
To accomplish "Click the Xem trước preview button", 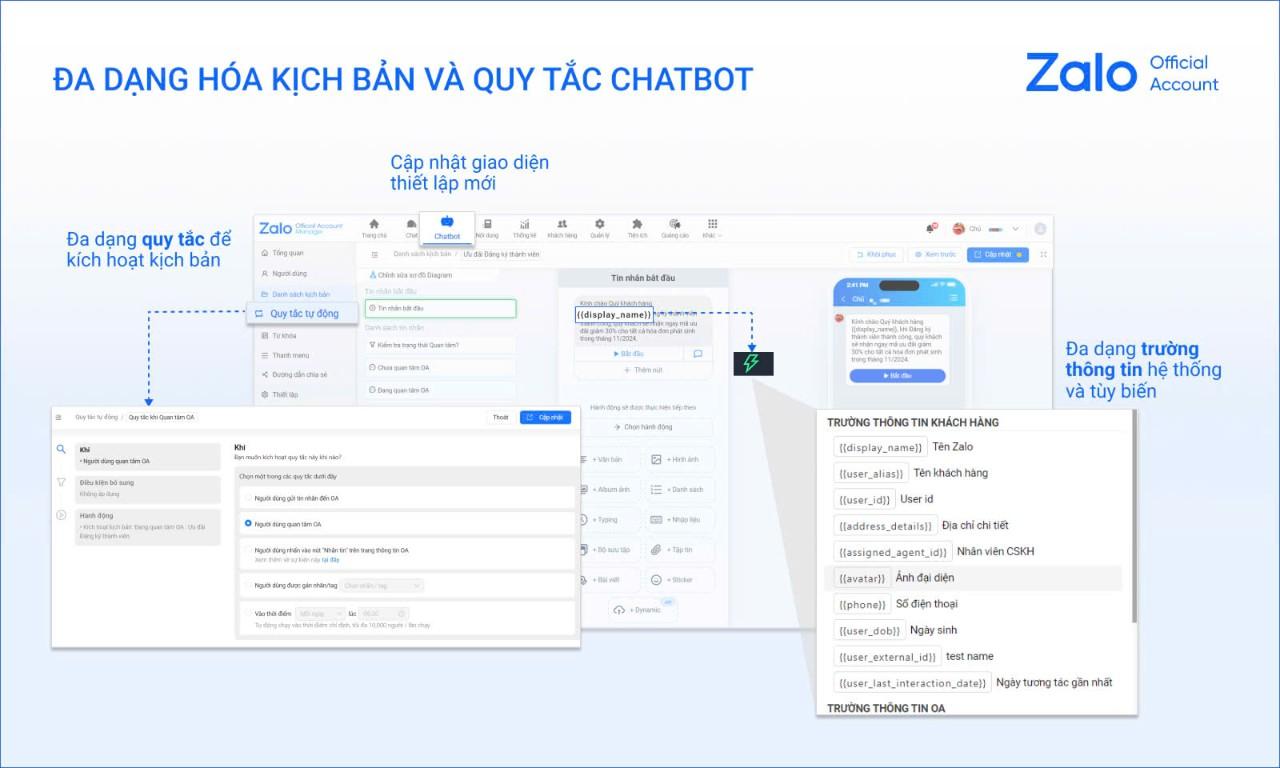I will (x=934, y=255).
